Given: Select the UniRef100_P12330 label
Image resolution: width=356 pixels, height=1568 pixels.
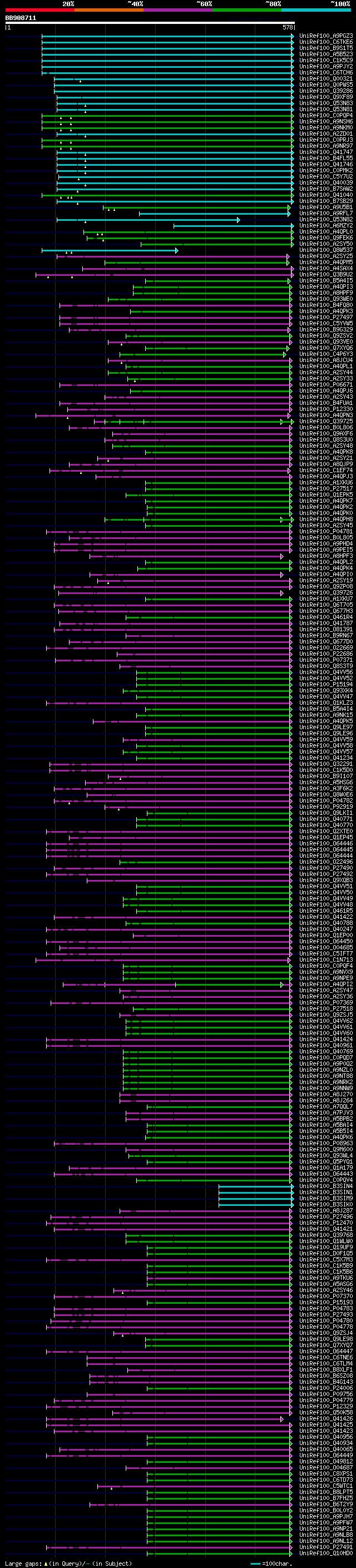Looking at the screenshot, I should (x=326, y=409).
